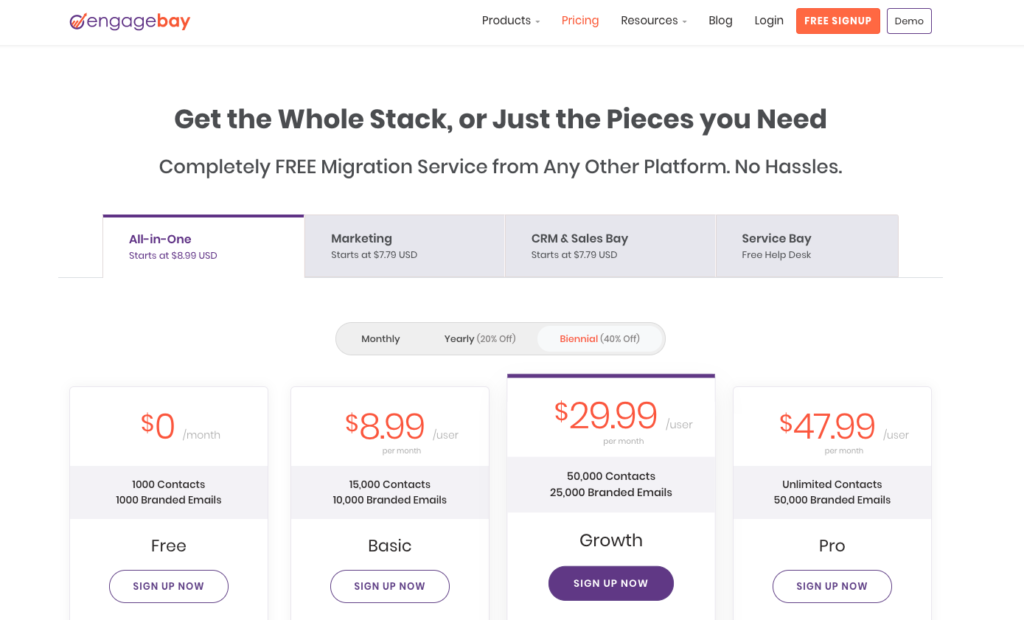Expand the Resources dropdown menu

[654, 21]
